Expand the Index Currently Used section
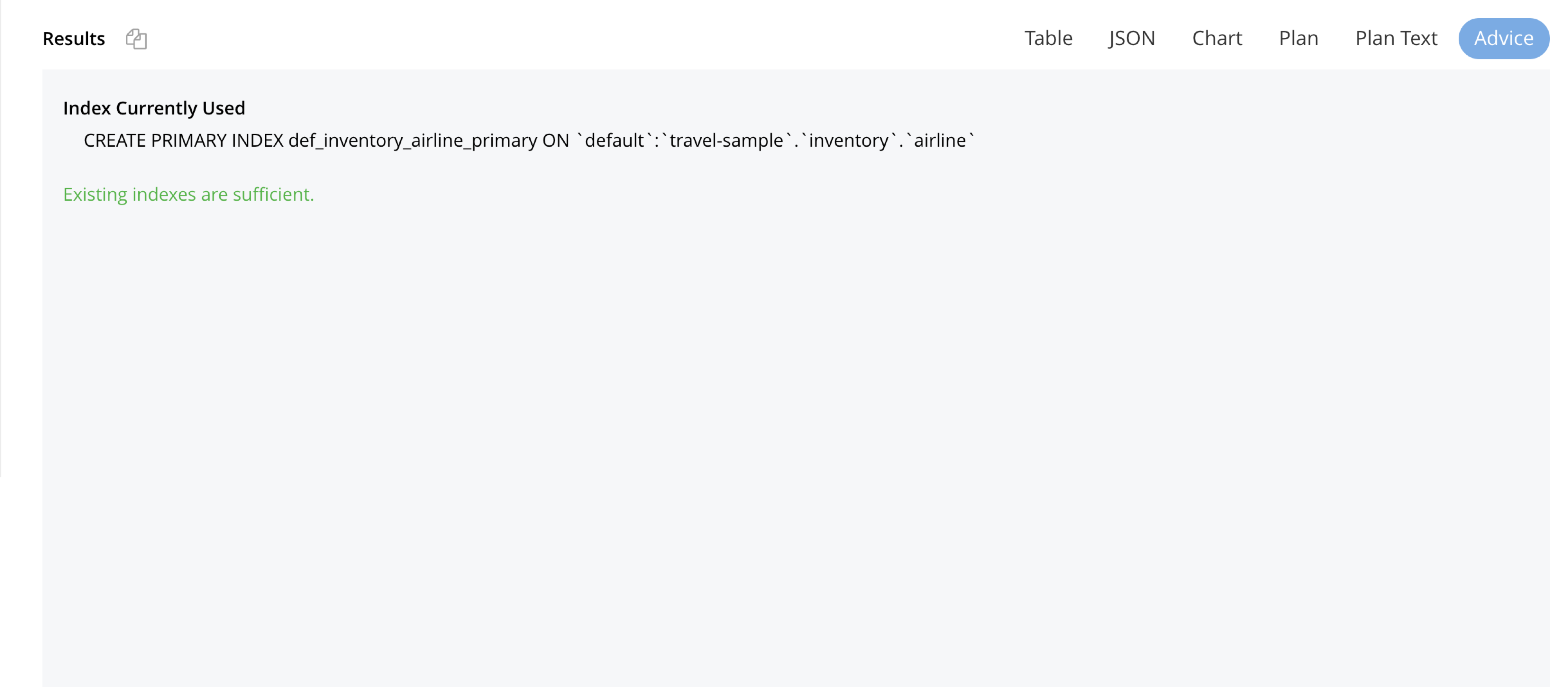Image resolution: width=1568 pixels, height=687 pixels. [x=154, y=107]
